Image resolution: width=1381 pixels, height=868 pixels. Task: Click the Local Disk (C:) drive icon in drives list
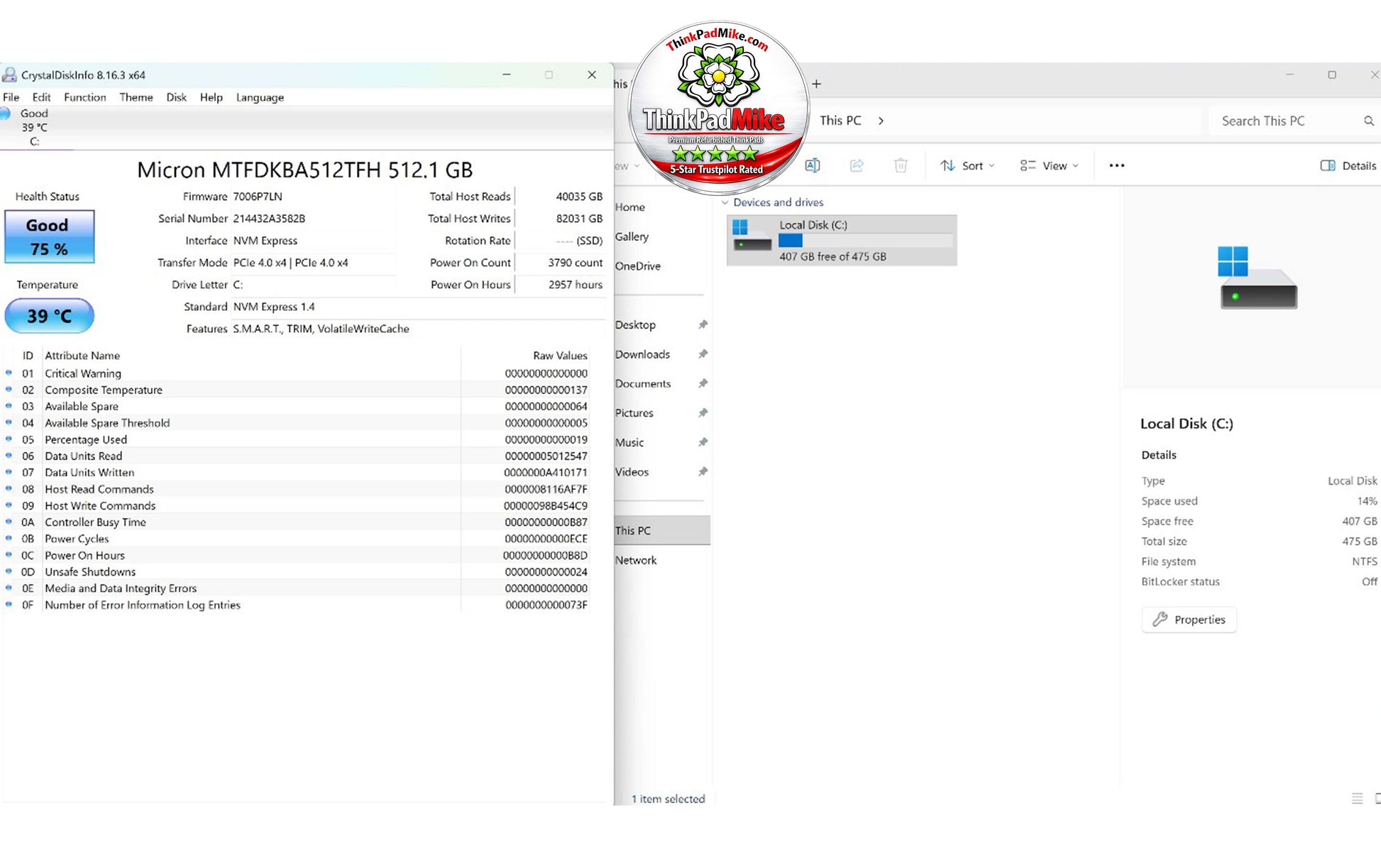[x=752, y=236]
